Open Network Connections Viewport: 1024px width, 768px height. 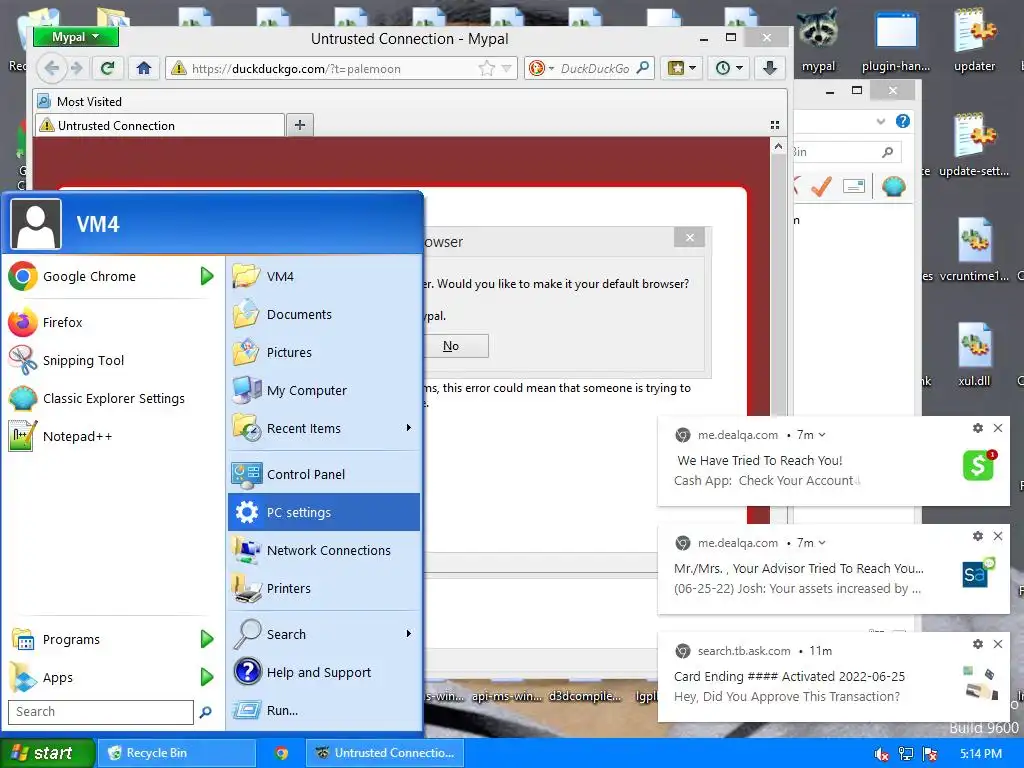(x=324, y=551)
